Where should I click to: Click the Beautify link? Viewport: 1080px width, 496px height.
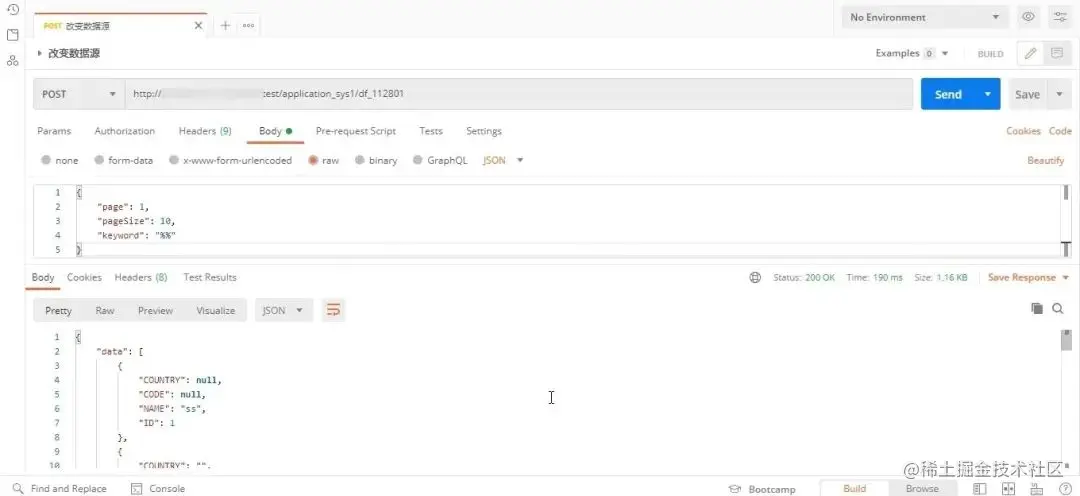[1046, 161]
